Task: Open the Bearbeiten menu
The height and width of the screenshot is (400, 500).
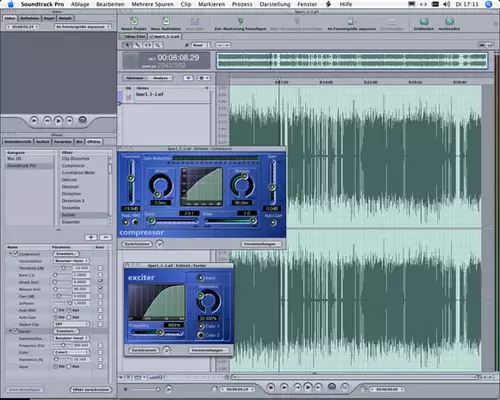Action: tap(110, 4)
